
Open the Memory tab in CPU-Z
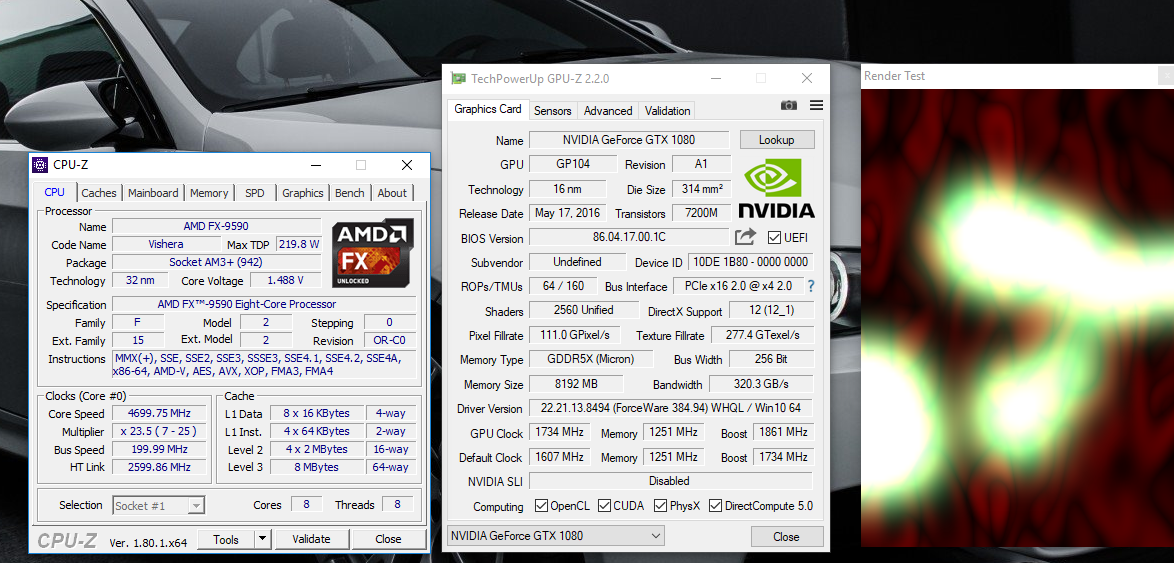pyautogui.click(x=209, y=193)
